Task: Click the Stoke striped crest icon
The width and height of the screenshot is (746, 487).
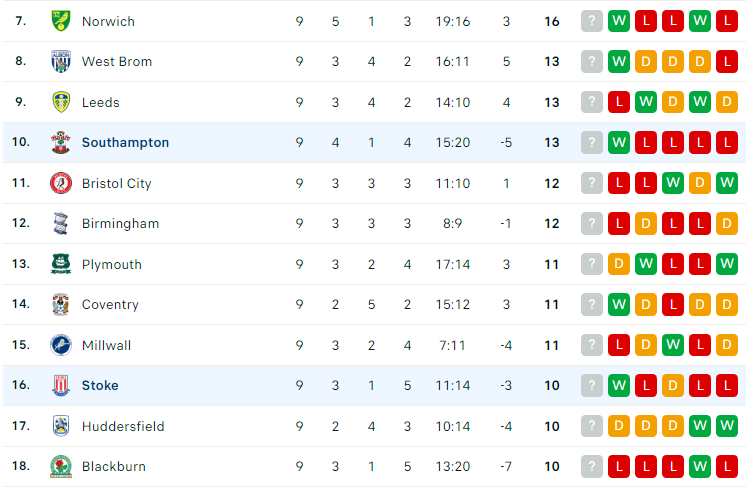Action: [61, 385]
